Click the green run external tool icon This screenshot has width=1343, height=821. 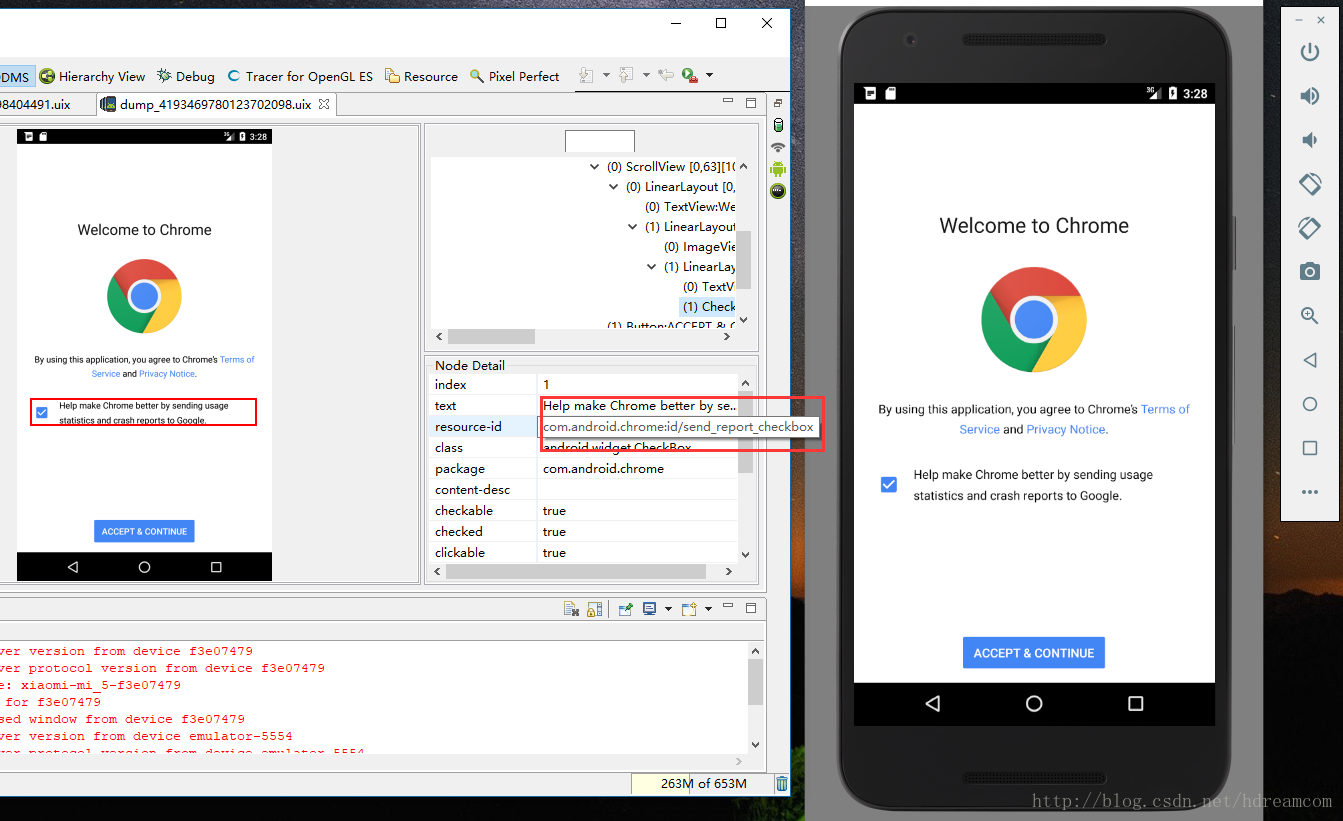pyautogui.click(x=689, y=75)
